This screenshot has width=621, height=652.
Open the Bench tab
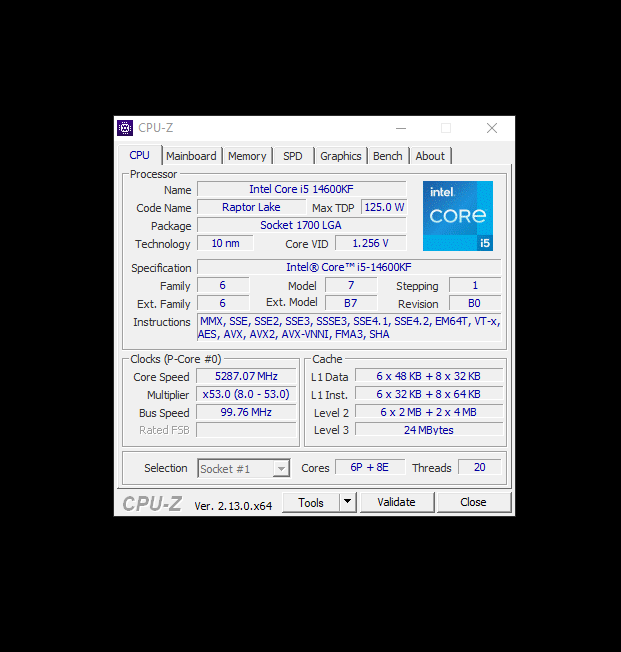(x=388, y=156)
